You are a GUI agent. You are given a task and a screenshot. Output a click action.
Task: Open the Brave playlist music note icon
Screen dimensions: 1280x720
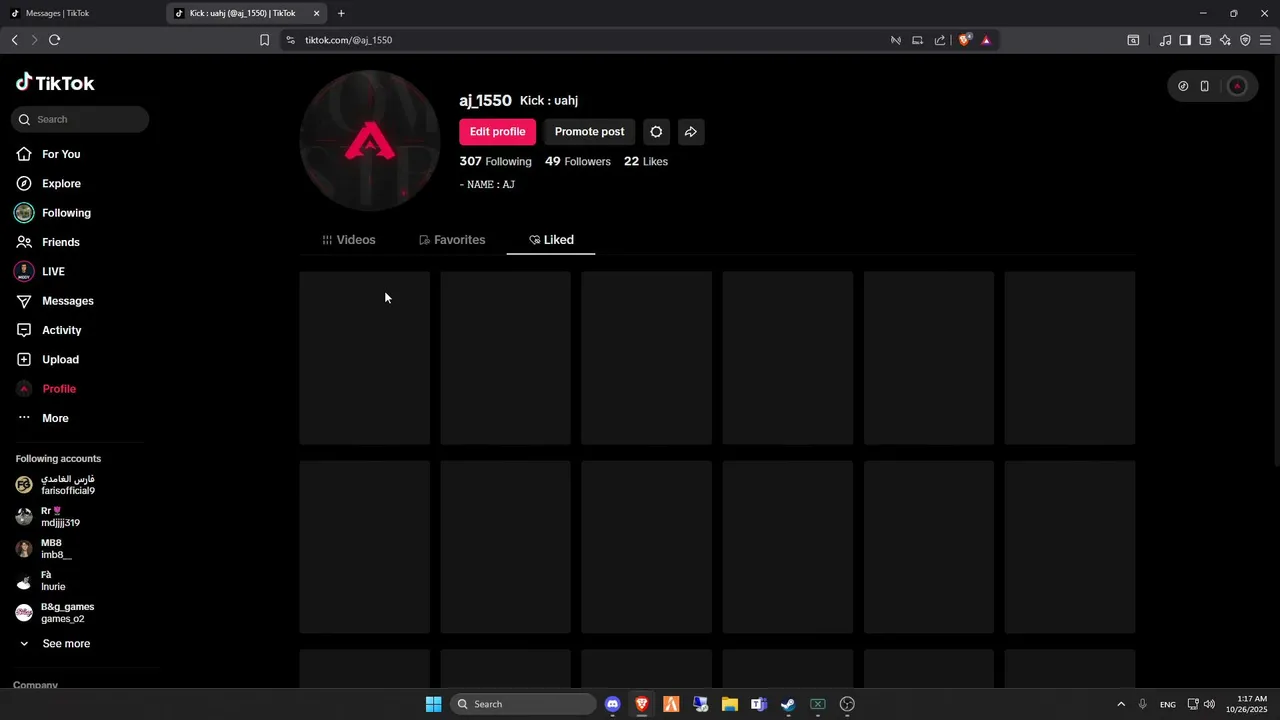tap(1165, 40)
